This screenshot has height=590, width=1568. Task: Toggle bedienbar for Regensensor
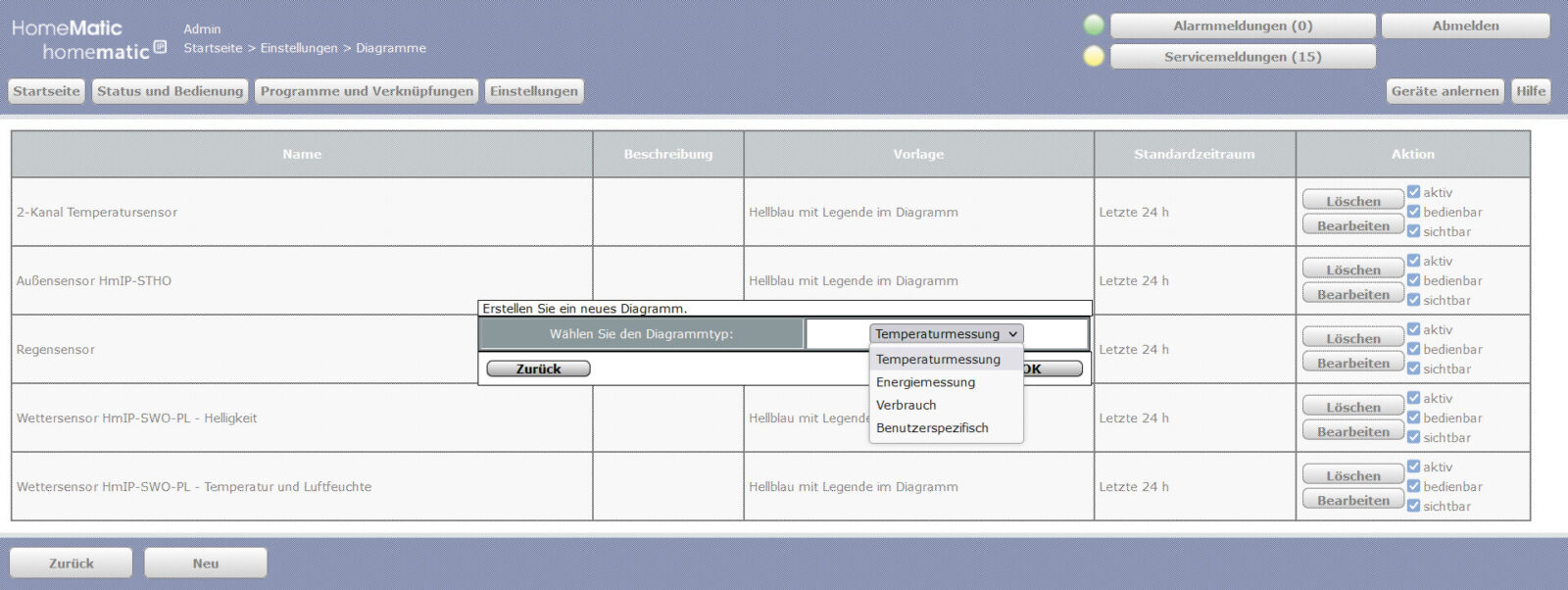[1413, 349]
